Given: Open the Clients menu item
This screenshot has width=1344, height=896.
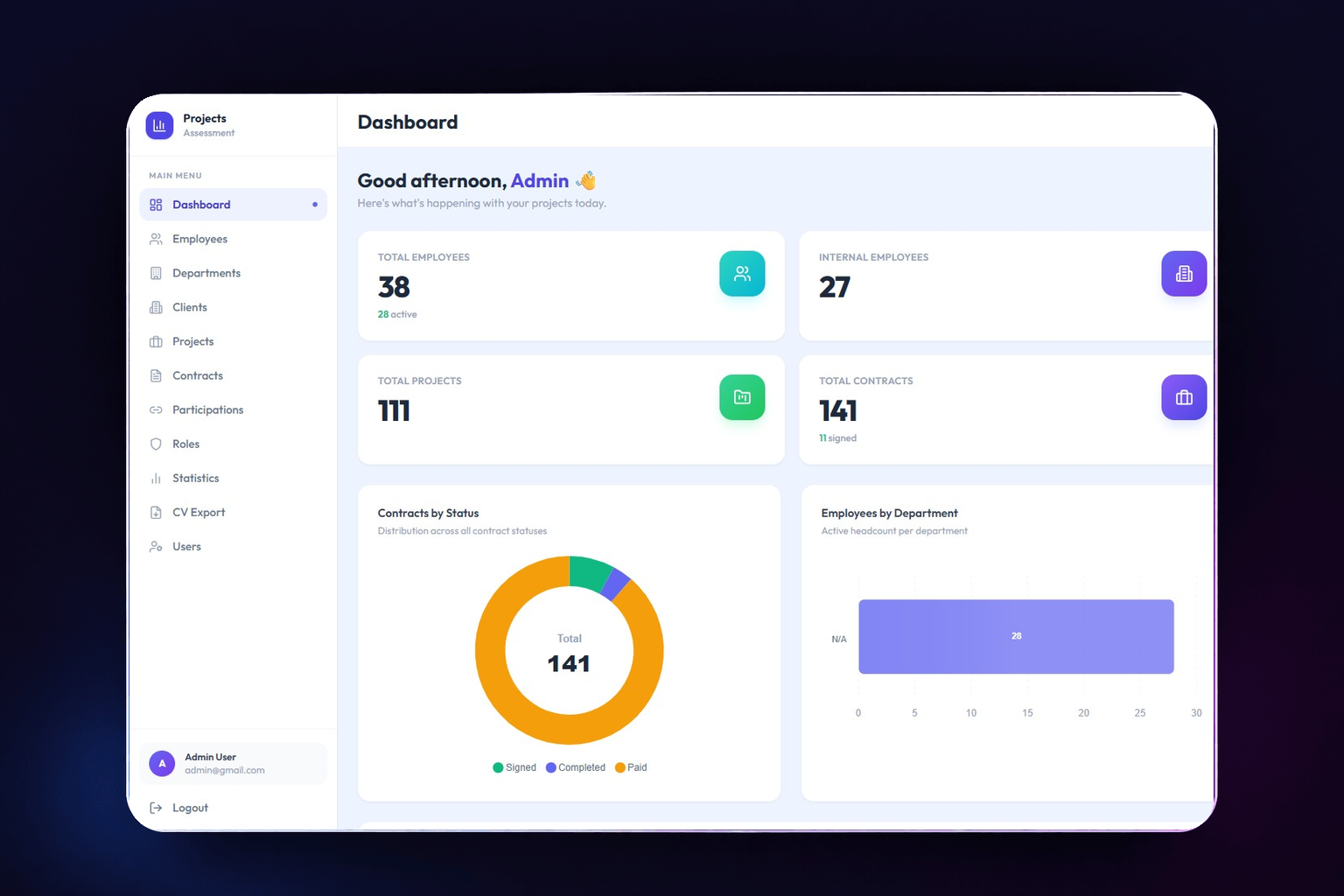Looking at the screenshot, I should tap(233, 307).
